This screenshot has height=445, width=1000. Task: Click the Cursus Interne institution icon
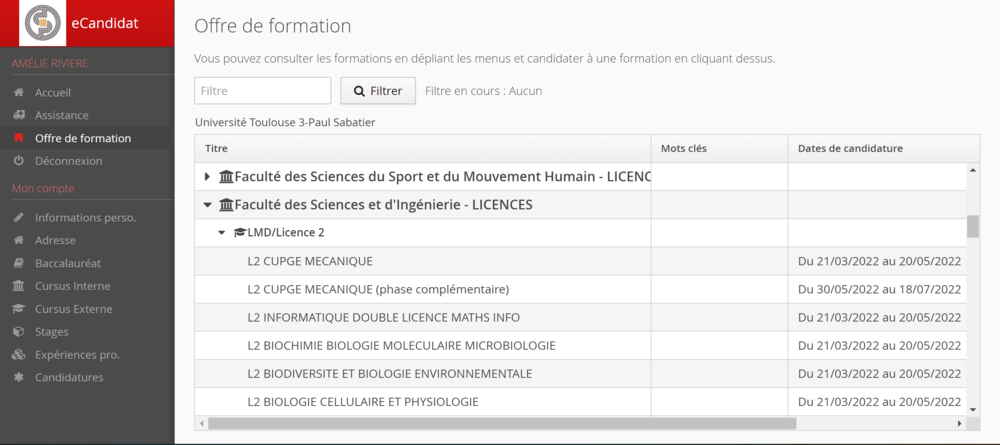[x=19, y=287]
